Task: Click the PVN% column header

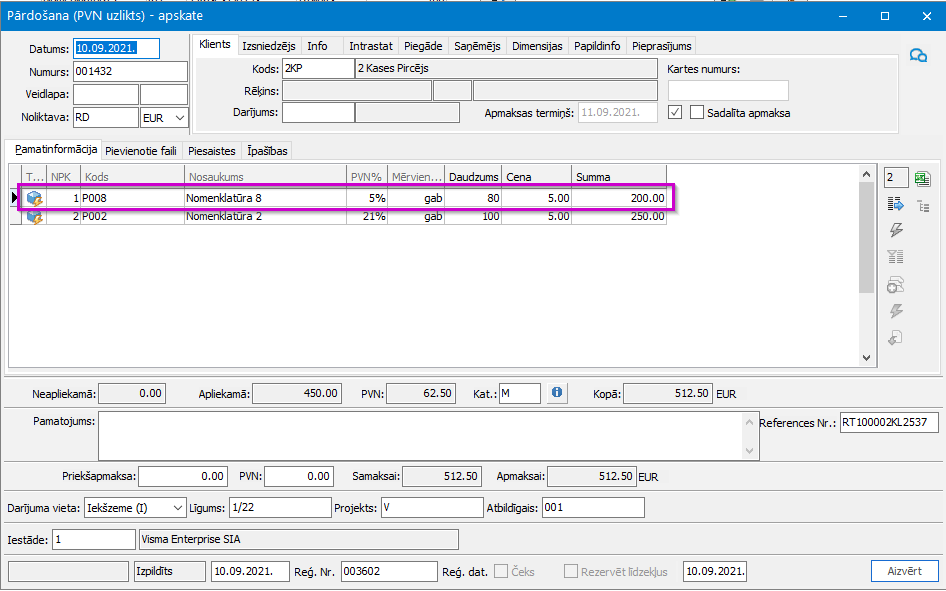Action: [367, 177]
